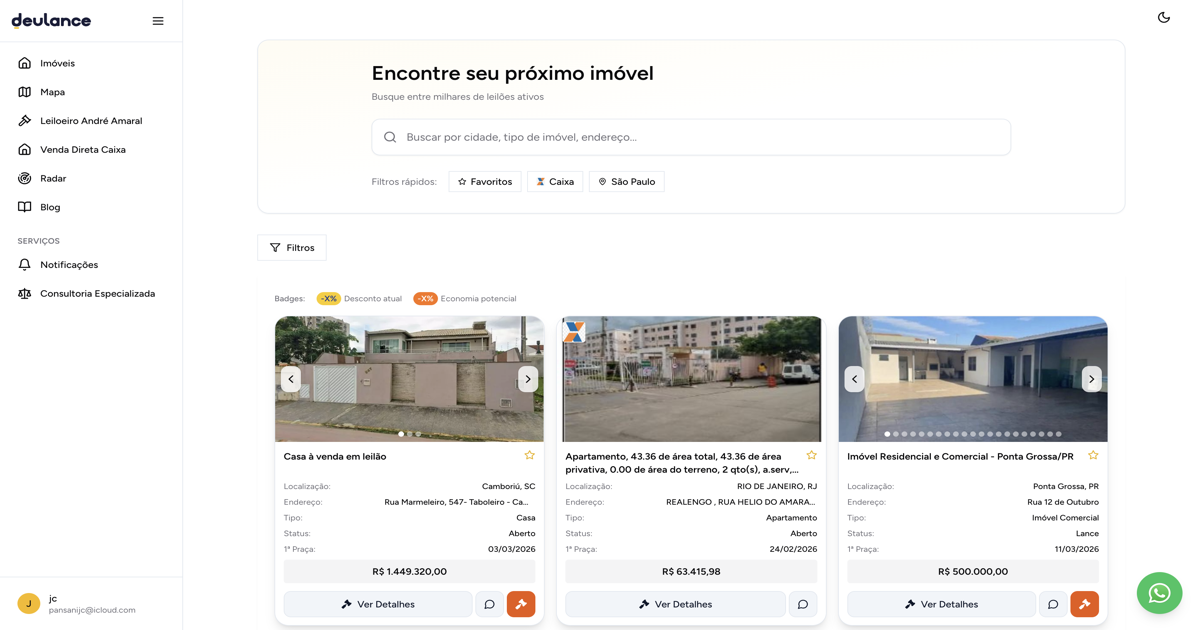This screenshot has height=630, width=1200.
Task: Show next photo of Ponta Grossa property
Action: [1092, 379]
